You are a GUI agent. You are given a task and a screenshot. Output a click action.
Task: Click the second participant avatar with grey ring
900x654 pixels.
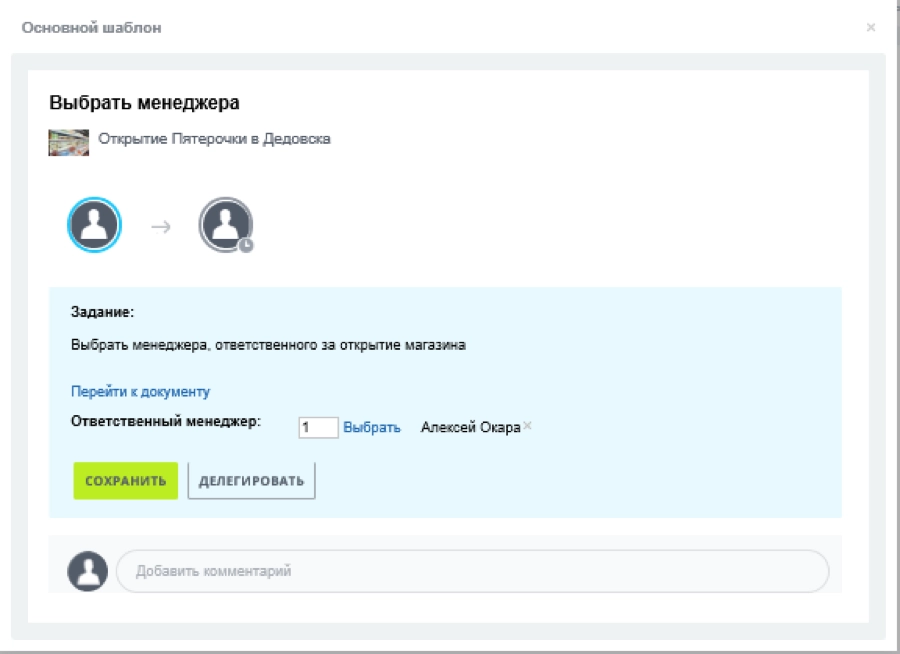225,224
